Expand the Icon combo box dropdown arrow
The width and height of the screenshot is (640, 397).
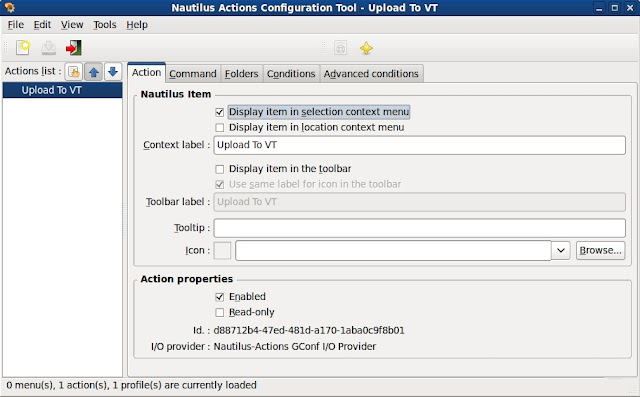pyautogui.click(x=561, y=251)
